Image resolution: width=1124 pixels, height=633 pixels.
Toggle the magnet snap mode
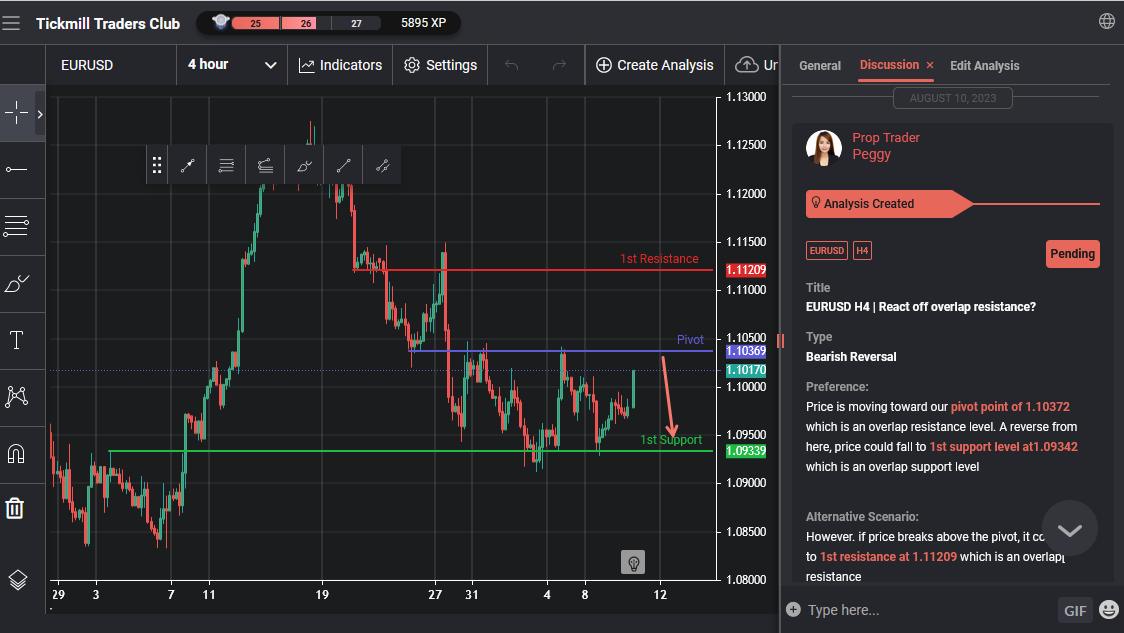tap(16, 454)
